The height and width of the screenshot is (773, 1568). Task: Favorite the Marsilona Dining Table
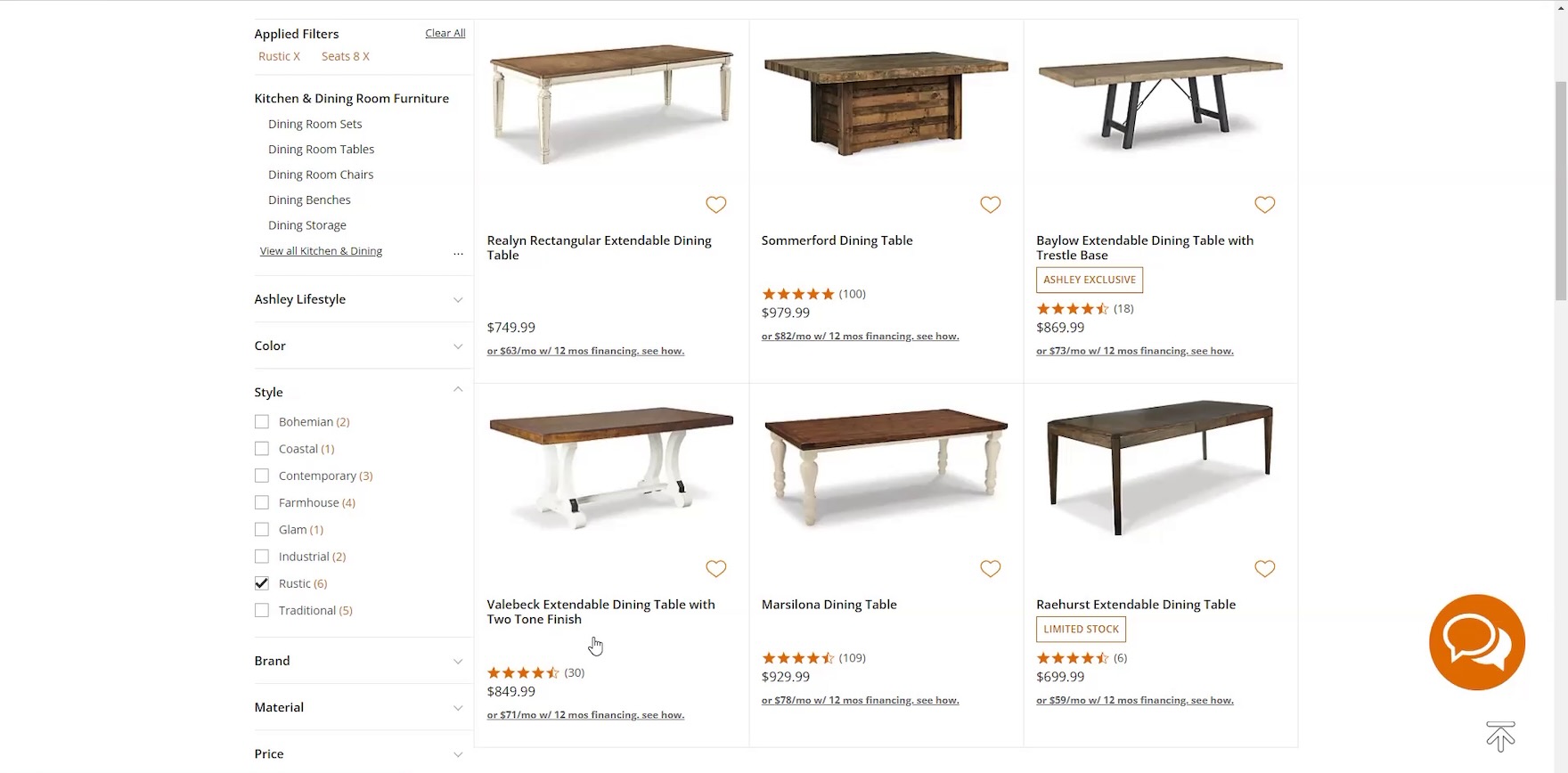tap(991, 568)
